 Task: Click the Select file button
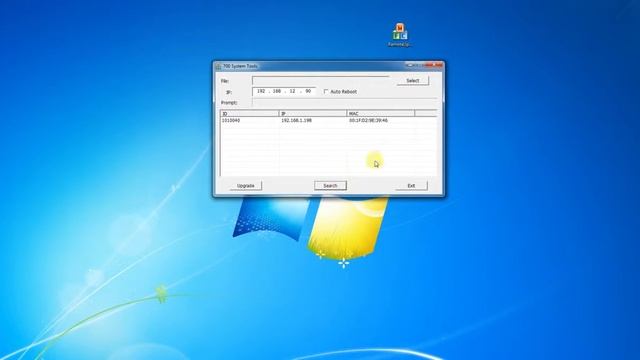[x=413, y=81]
